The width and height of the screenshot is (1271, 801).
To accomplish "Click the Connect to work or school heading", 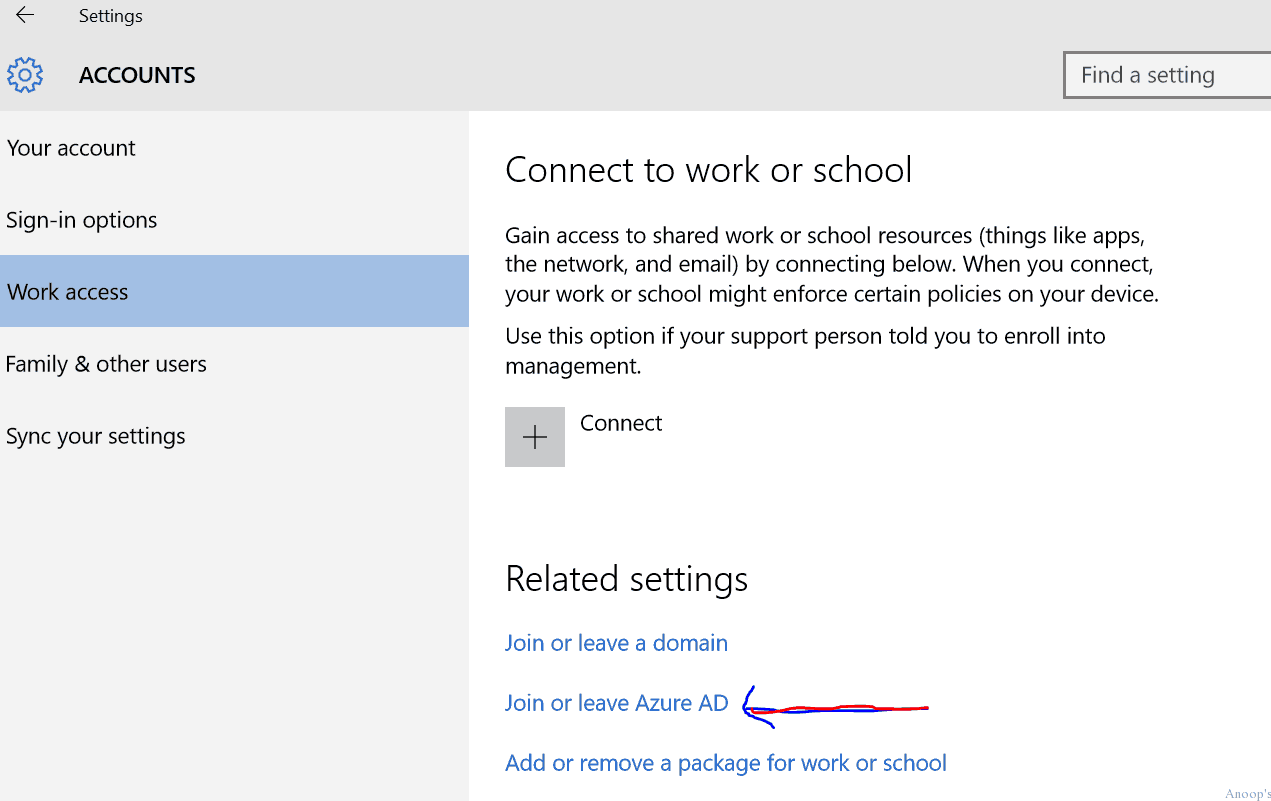I will pos(709,169).
